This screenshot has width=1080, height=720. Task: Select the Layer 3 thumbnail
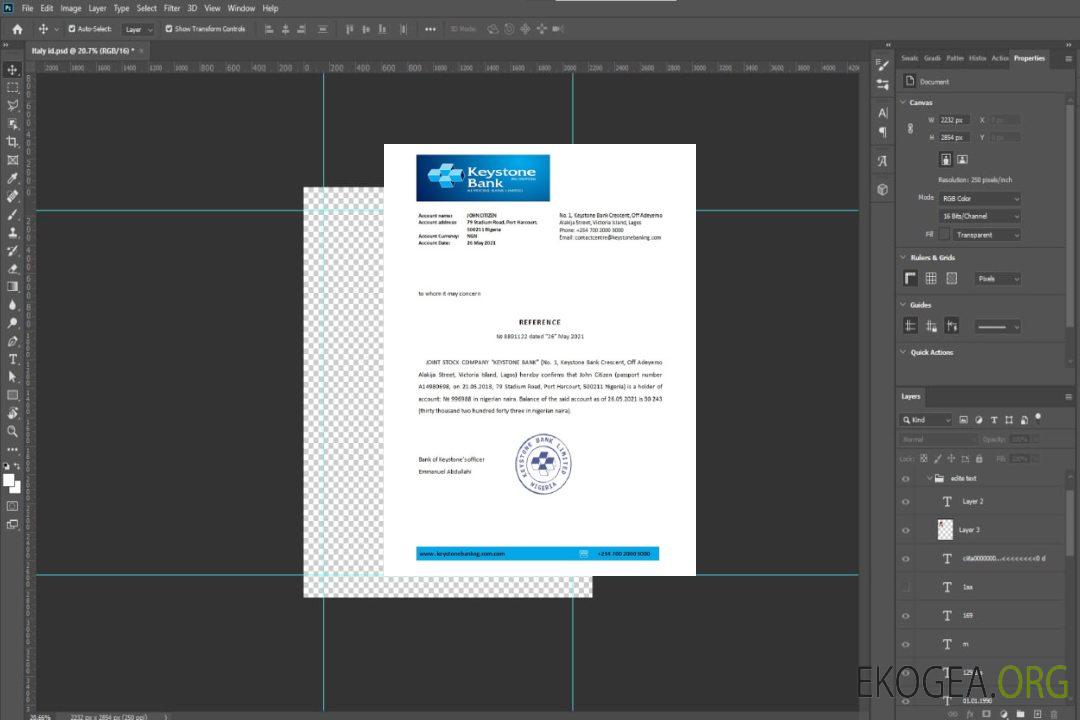[945, 530]
